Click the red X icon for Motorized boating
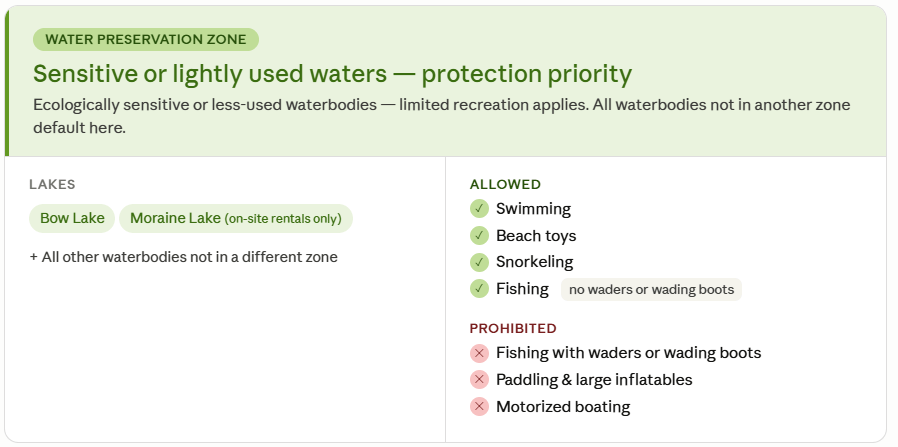This screenshot has height=447, width=898. [x=479, y=407]
